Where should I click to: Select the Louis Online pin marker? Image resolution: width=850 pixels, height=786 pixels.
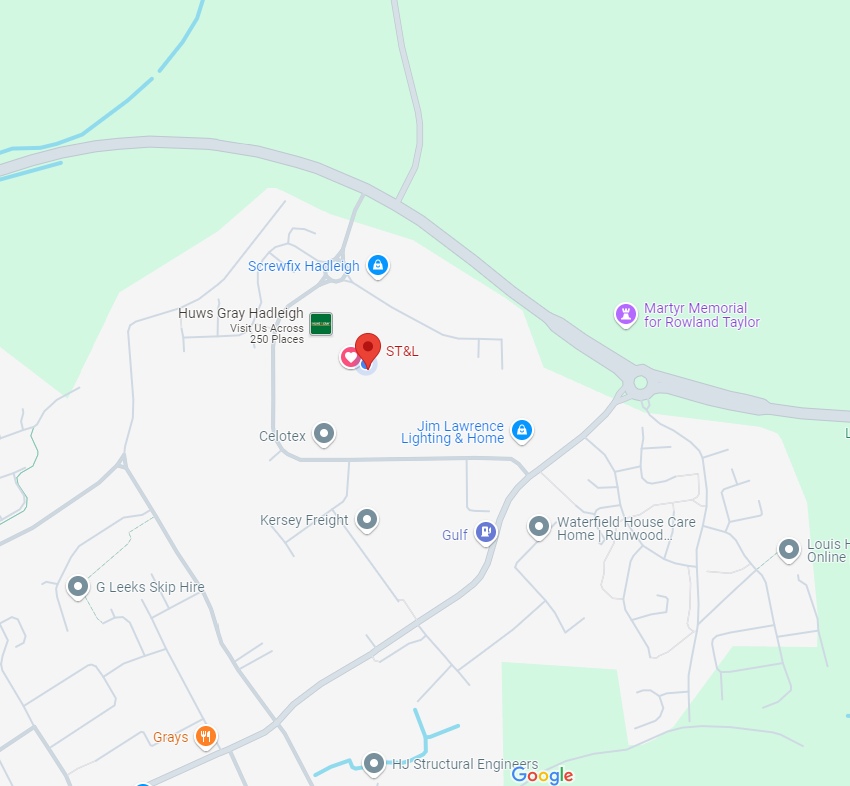pos(789,550)
